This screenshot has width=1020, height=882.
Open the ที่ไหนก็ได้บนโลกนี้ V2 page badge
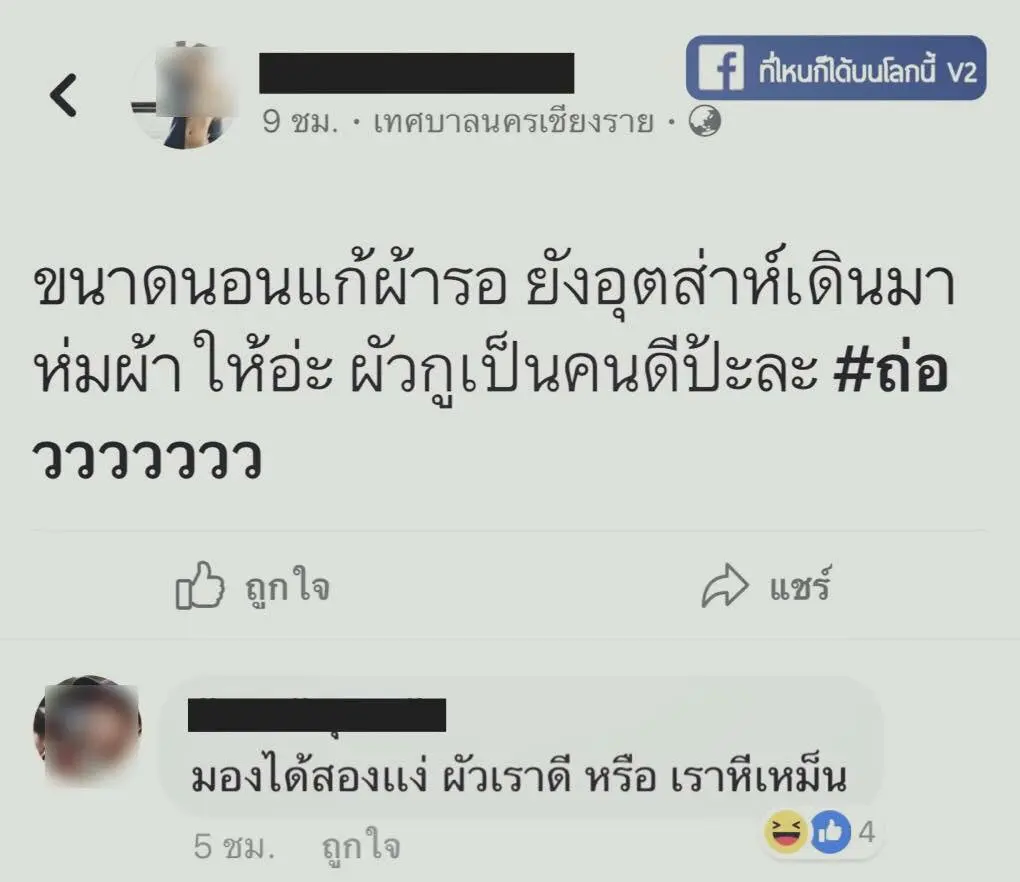click(836, 68)
